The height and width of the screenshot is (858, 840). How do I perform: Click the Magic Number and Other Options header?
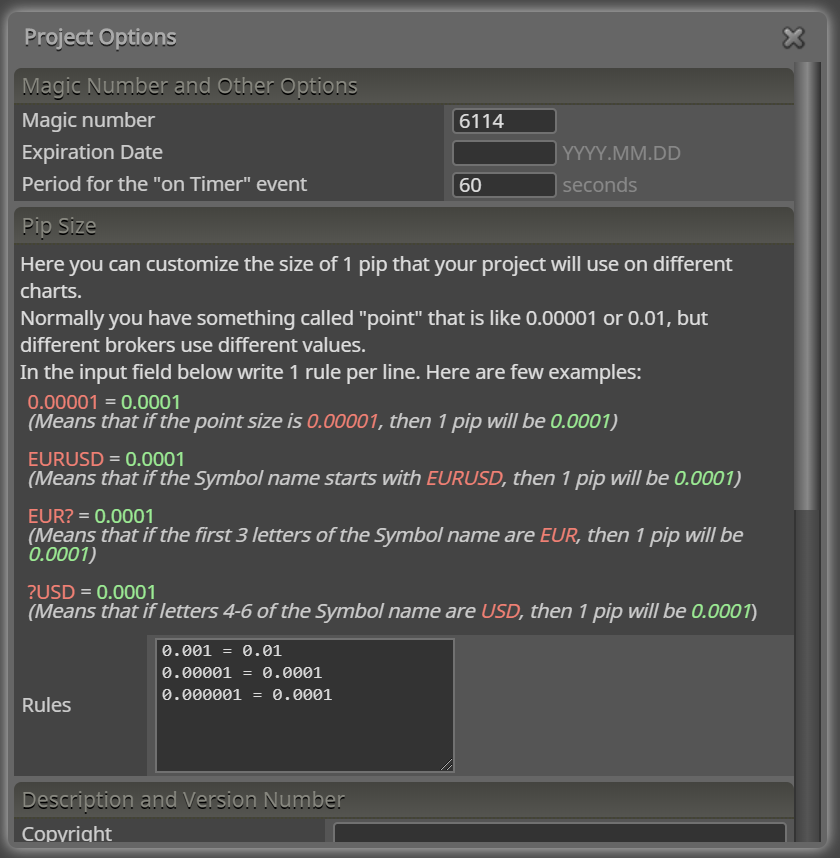[x=404, y=86]
